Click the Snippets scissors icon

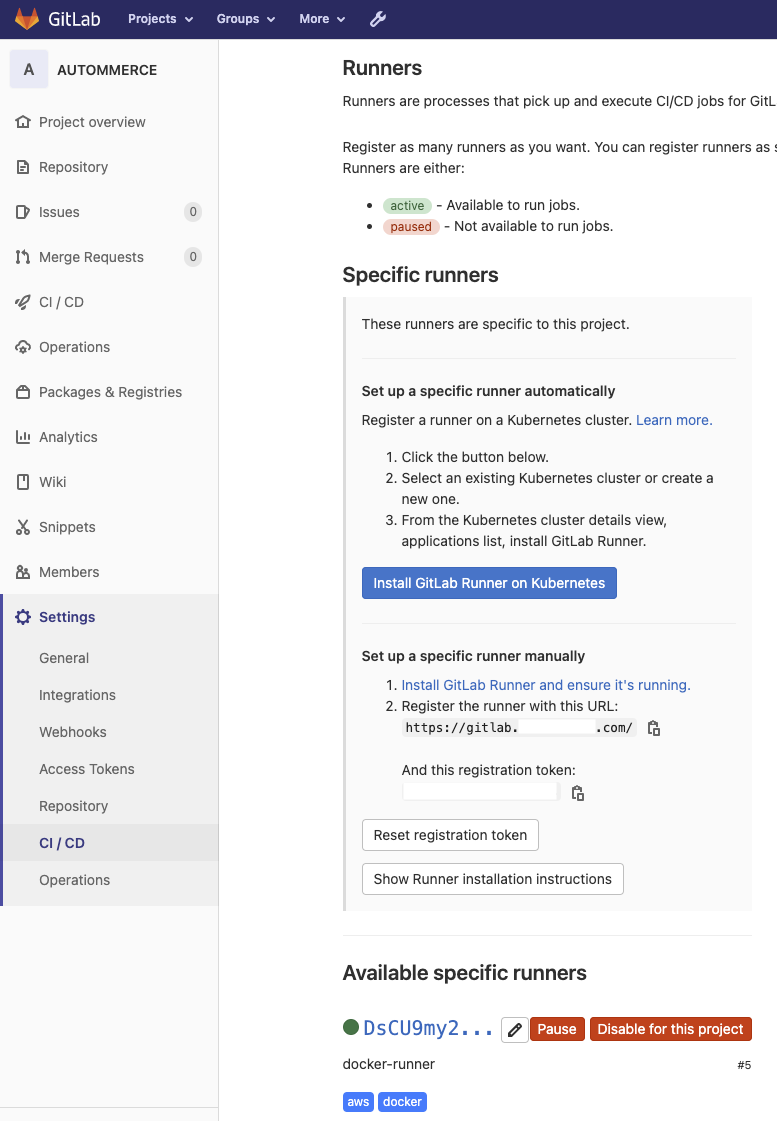point(23,528)
